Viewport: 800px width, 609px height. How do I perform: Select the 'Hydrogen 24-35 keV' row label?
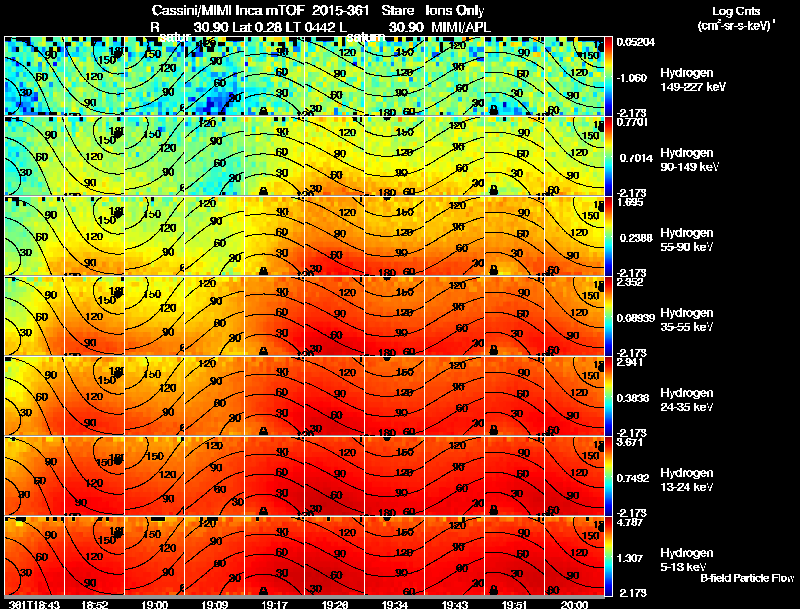tap(687, 400)
